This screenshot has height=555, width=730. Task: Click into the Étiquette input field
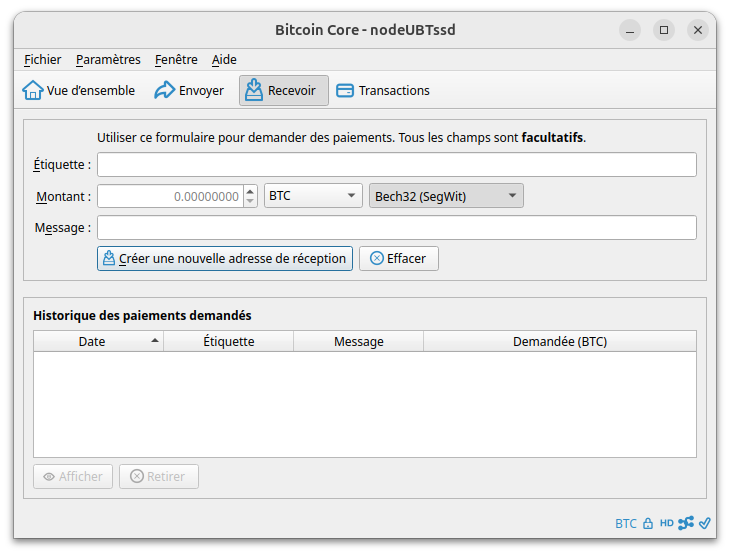(x=396, y=164)
